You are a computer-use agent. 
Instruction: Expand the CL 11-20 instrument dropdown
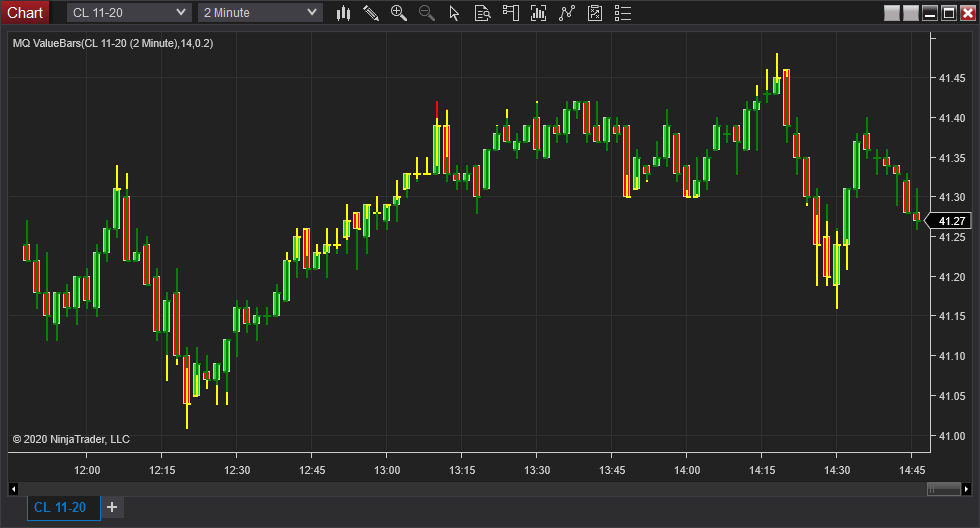128,12
